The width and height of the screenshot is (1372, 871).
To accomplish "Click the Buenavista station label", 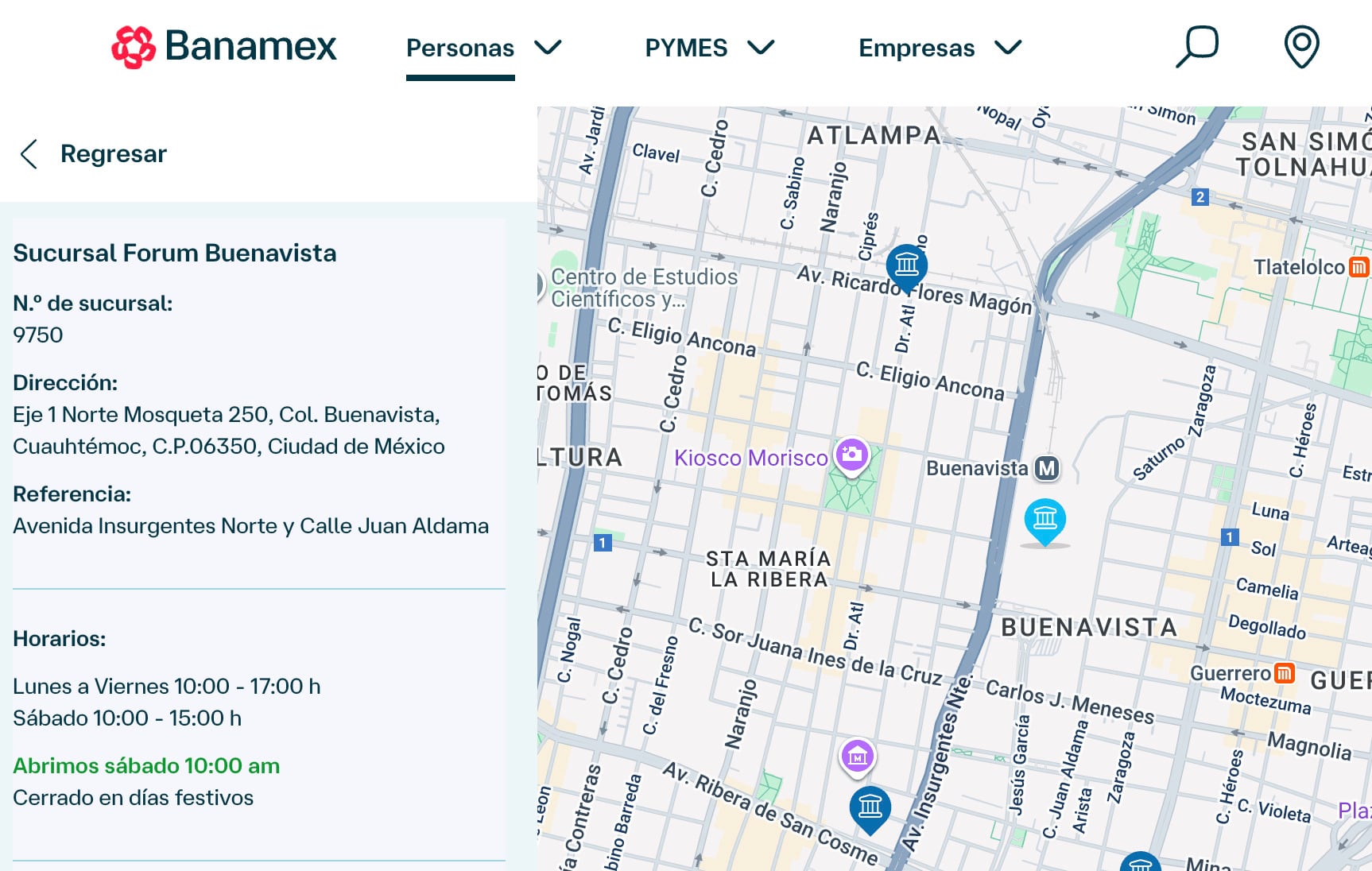I will tap(977, 469).
